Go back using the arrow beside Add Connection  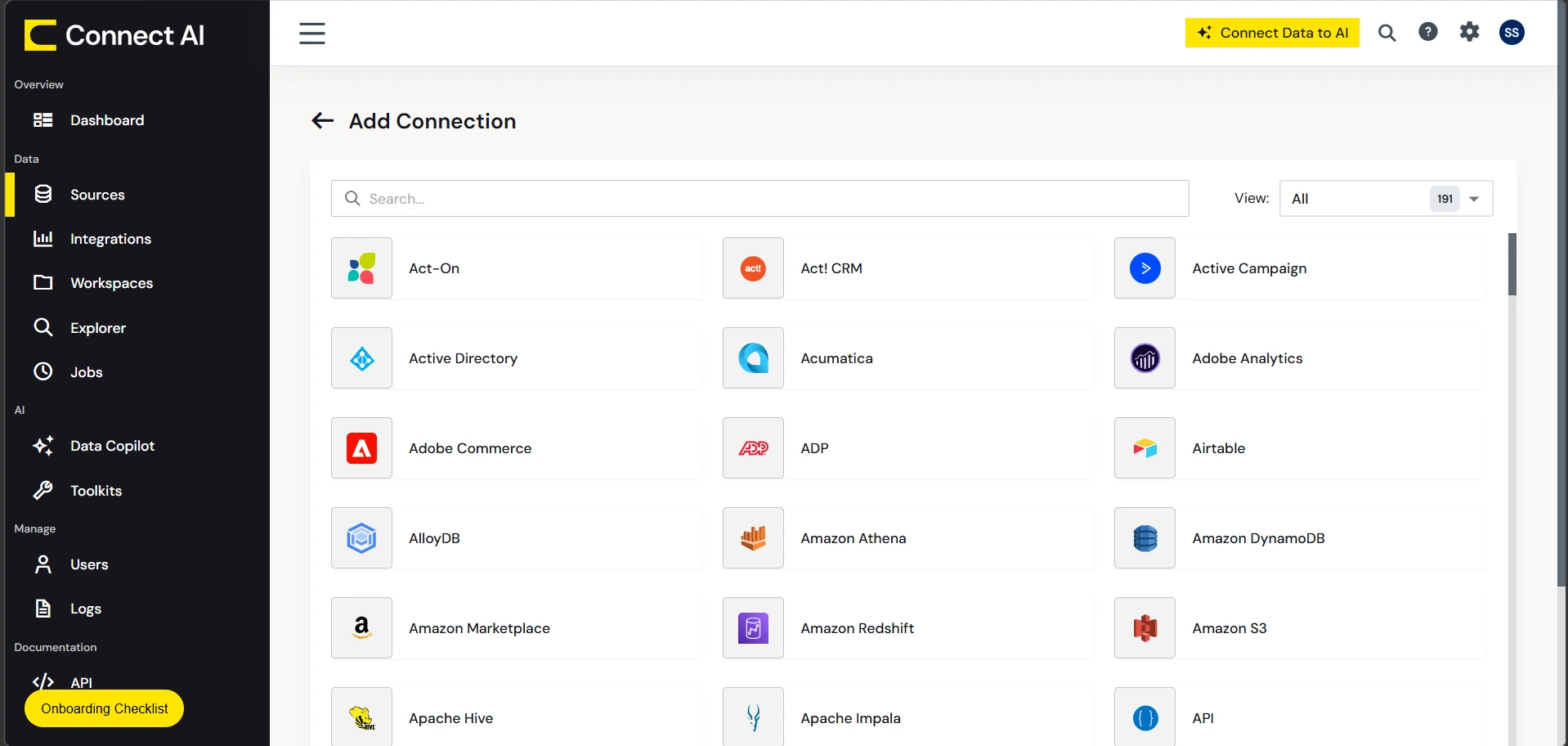point(323,121)
